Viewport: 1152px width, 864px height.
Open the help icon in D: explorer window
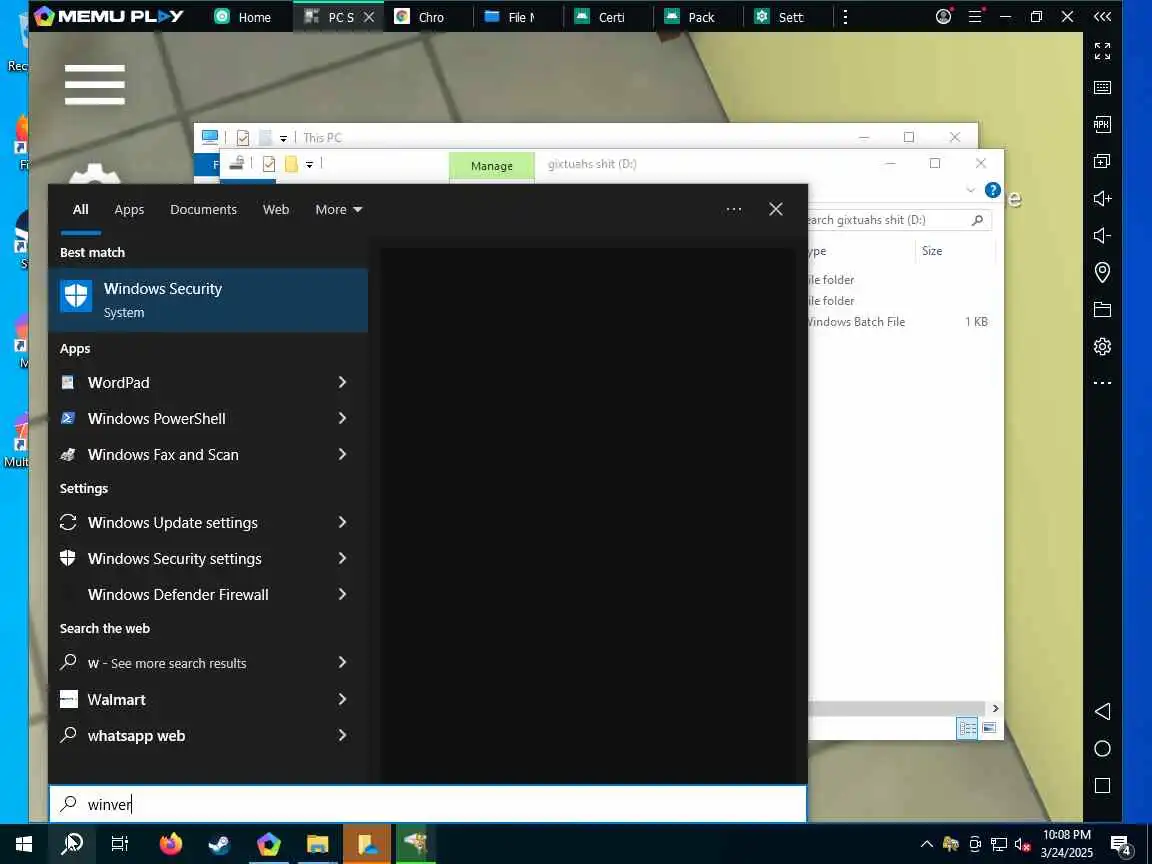pos(993,190)
